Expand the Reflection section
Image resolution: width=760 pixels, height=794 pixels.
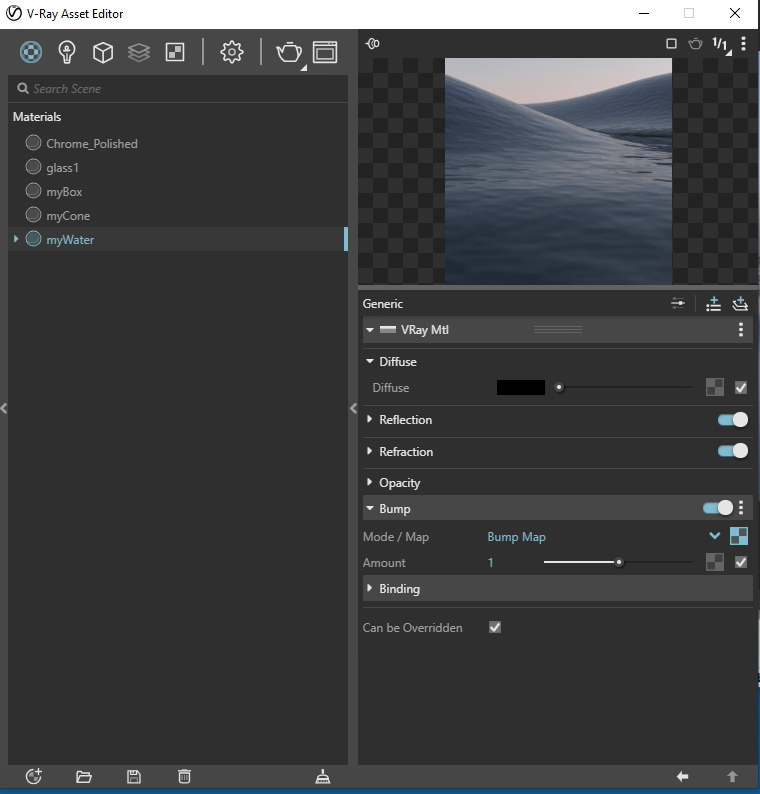click(370, 419)
